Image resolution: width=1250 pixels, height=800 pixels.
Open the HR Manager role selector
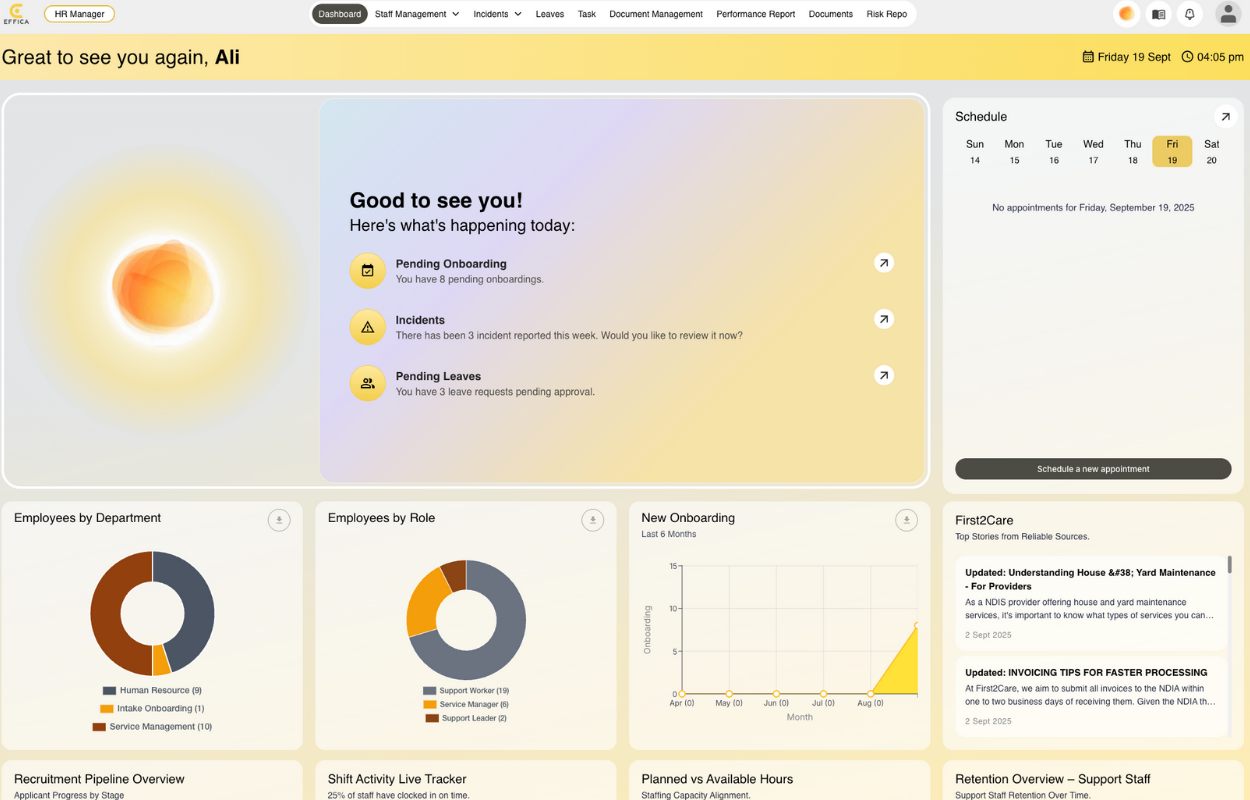pyautogui.click(x=79, y=14)
